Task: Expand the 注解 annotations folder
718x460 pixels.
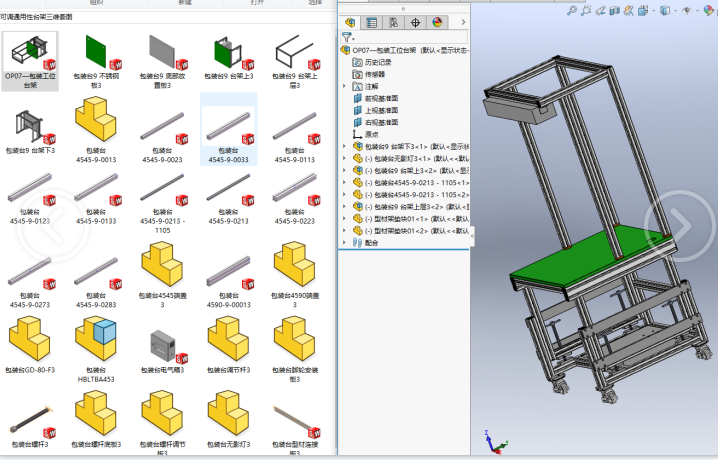Action: 344,86
